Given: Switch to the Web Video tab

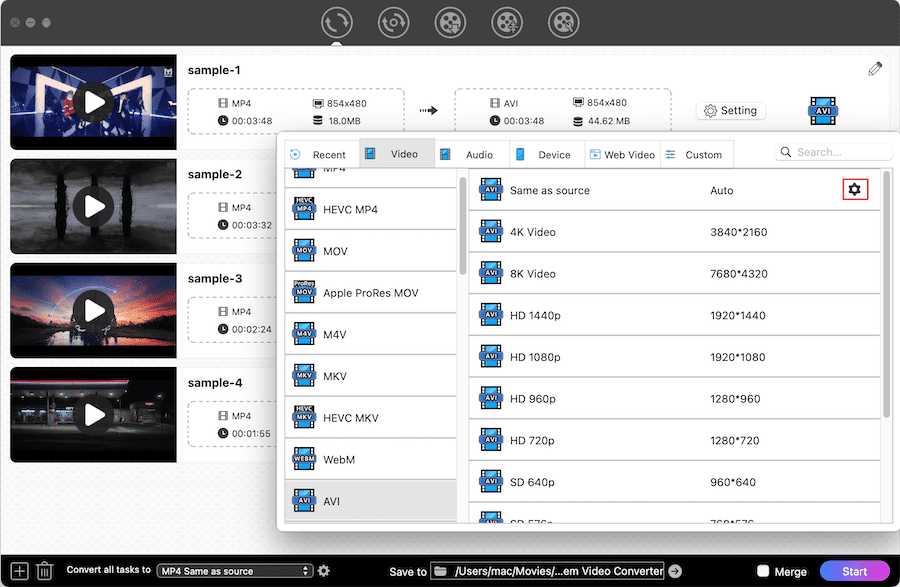Looking at the screenshot, I should click(622, 154).
